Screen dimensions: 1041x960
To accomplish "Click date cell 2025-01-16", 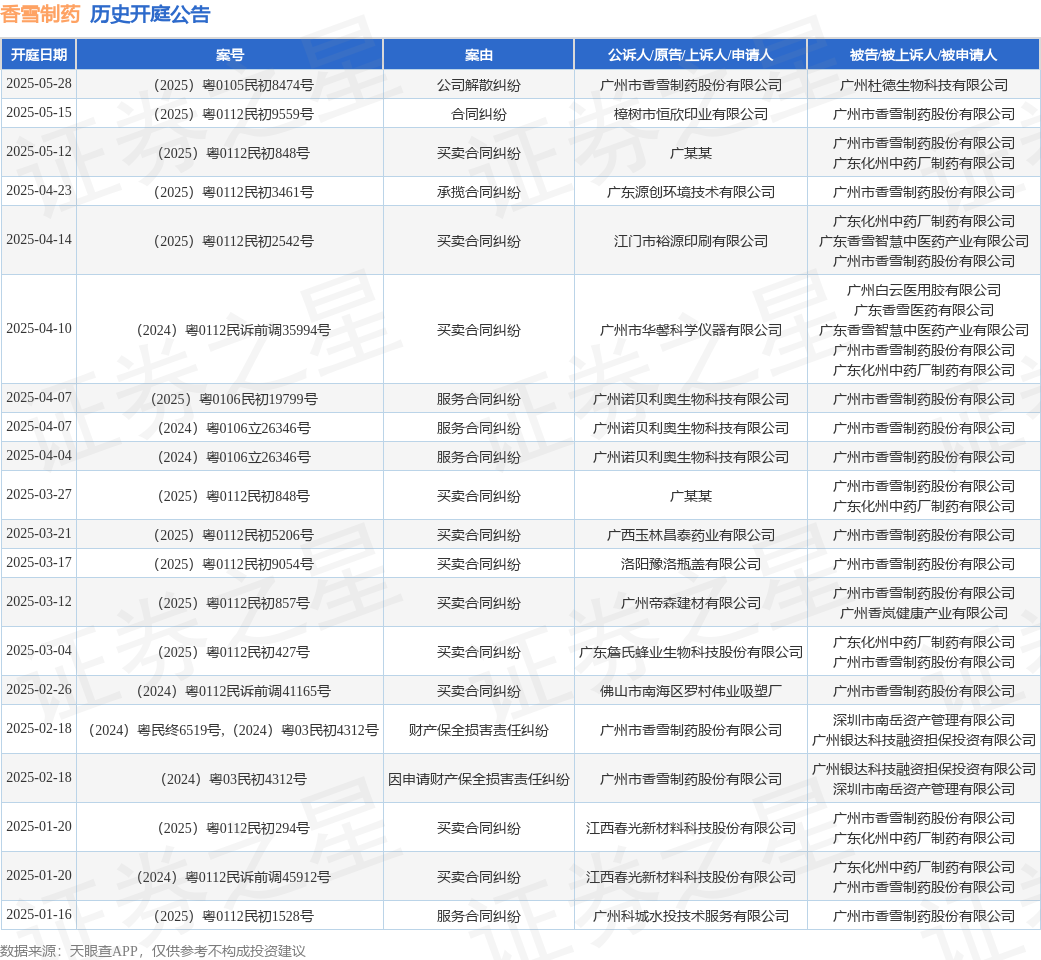I will 39,916.
